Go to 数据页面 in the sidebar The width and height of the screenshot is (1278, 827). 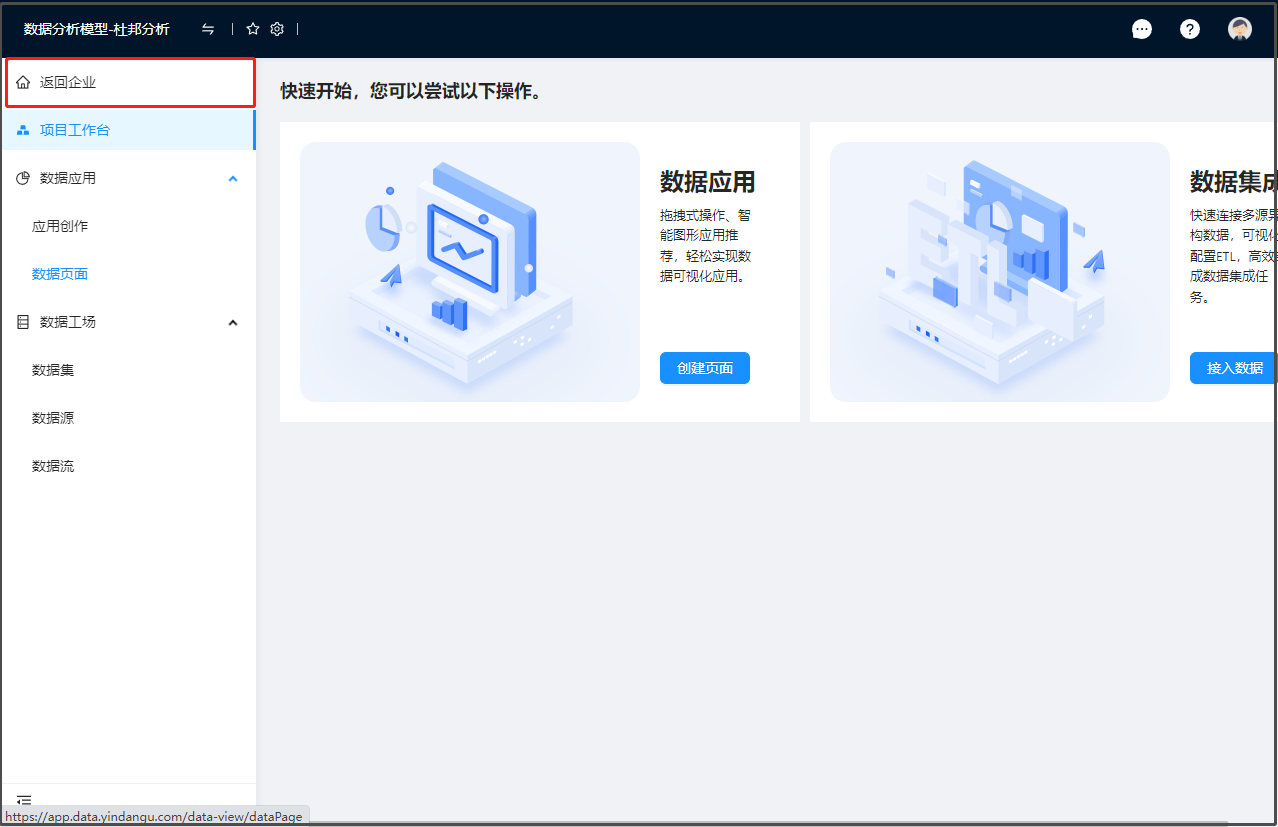[60, 274]
